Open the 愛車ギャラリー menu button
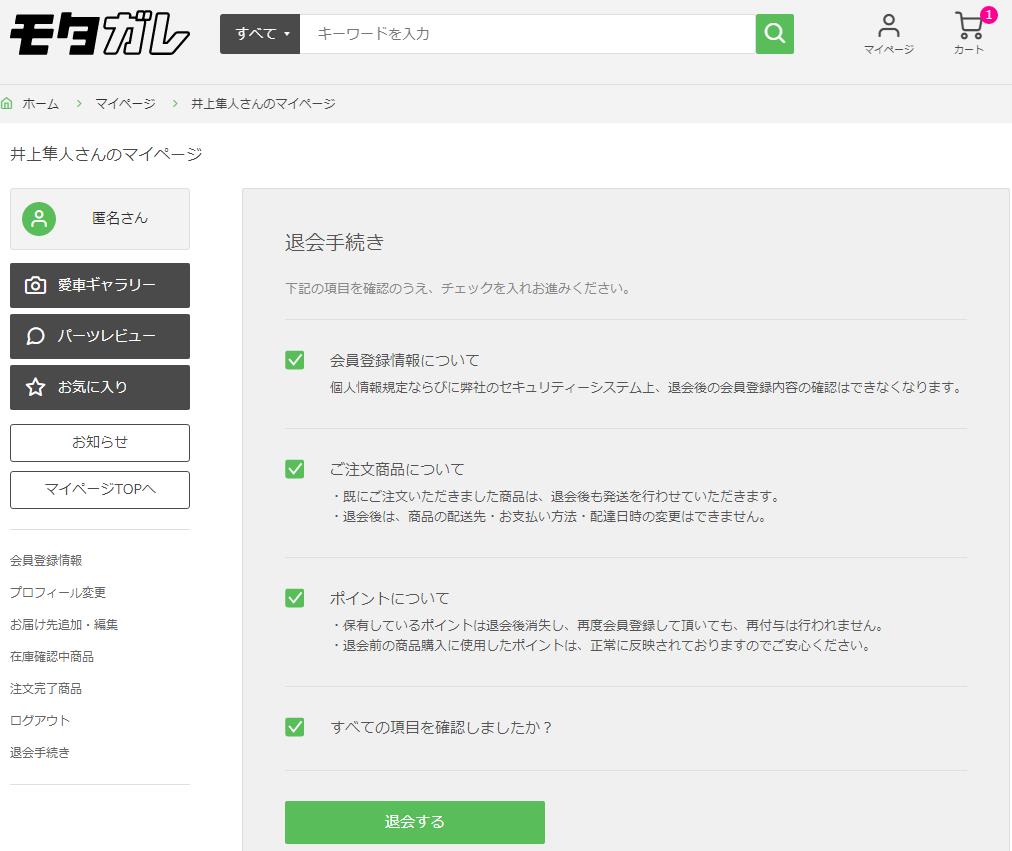The image size is (1012, 851). click(x=100, y=285)
